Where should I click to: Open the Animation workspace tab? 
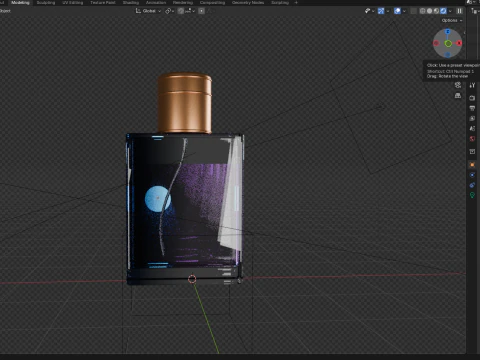pyautogui.click(x=156, y=3)
